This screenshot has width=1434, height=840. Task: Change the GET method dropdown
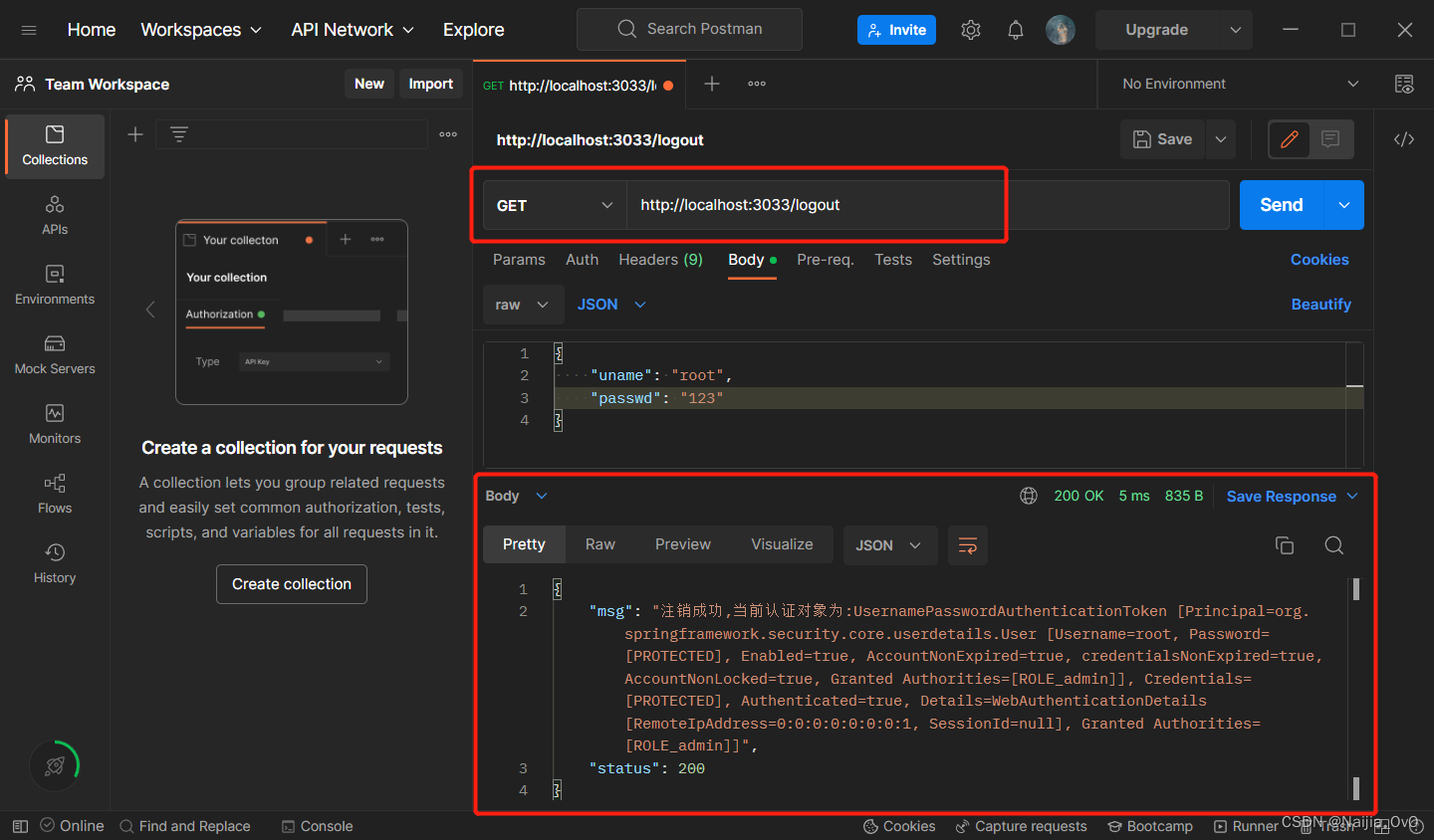click(555, 205)
